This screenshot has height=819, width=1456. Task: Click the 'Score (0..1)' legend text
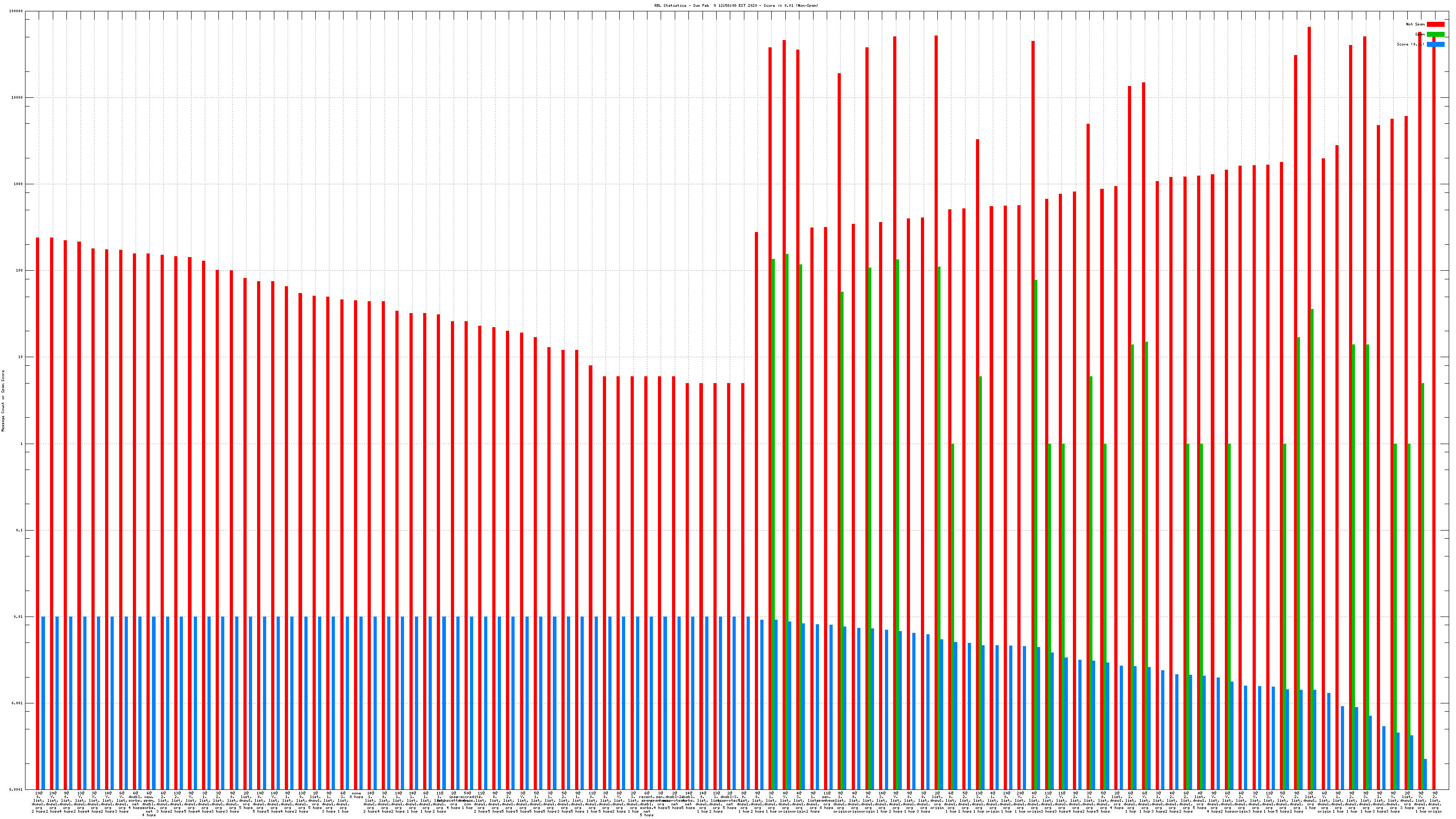click(x=1410, y=44)
